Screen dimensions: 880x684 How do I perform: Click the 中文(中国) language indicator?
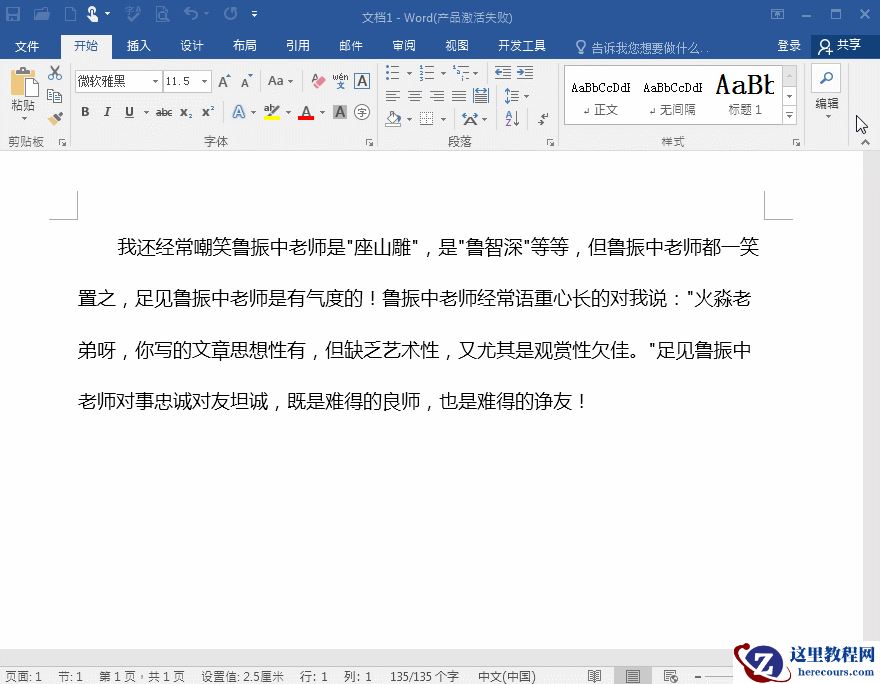(x=507, y=676)
